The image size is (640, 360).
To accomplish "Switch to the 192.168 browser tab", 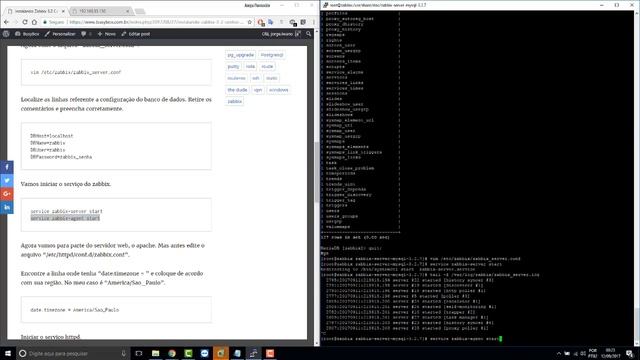I will tap(100, 11).
